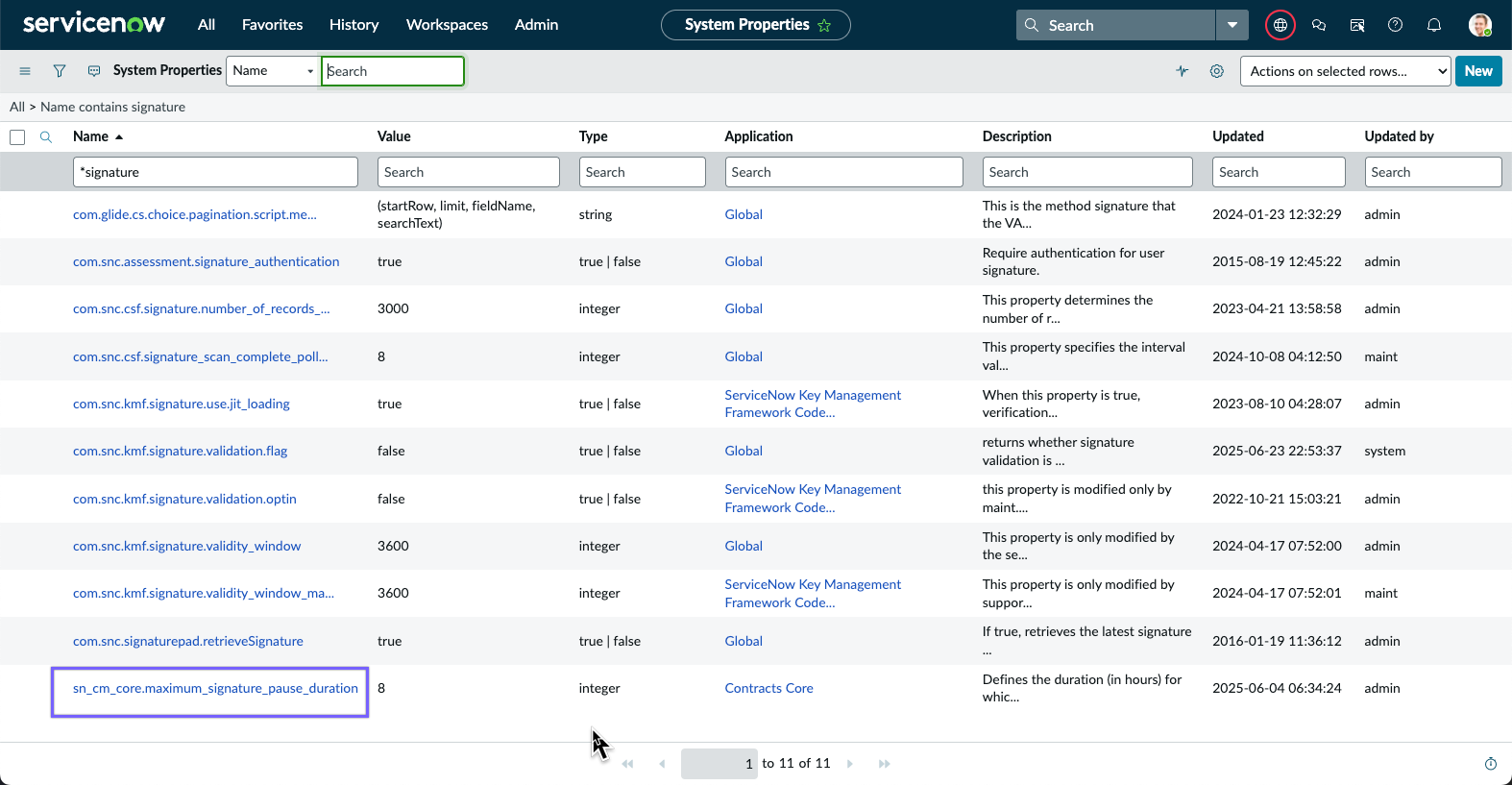Open com.glide.cs.choice.pagination.script.me... property

195,214
